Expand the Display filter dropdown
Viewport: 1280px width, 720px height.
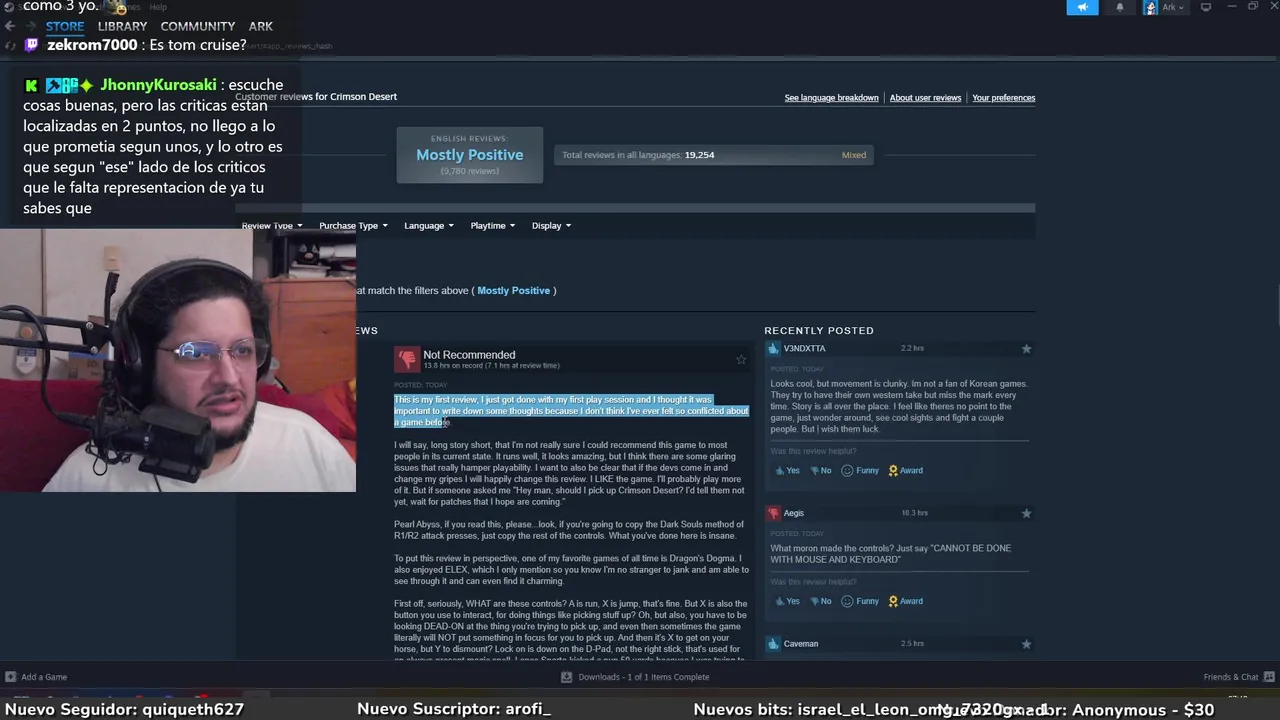(x=551, y=226)
